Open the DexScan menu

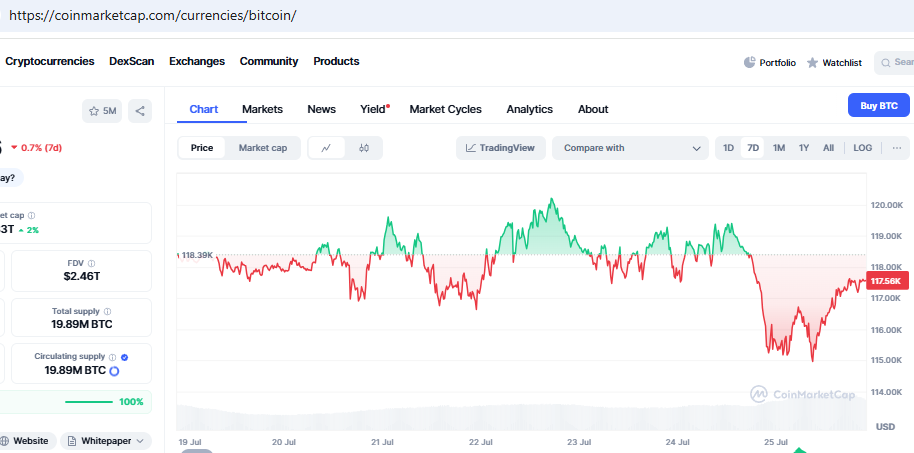pyautogui.click(x=132, y=61)
